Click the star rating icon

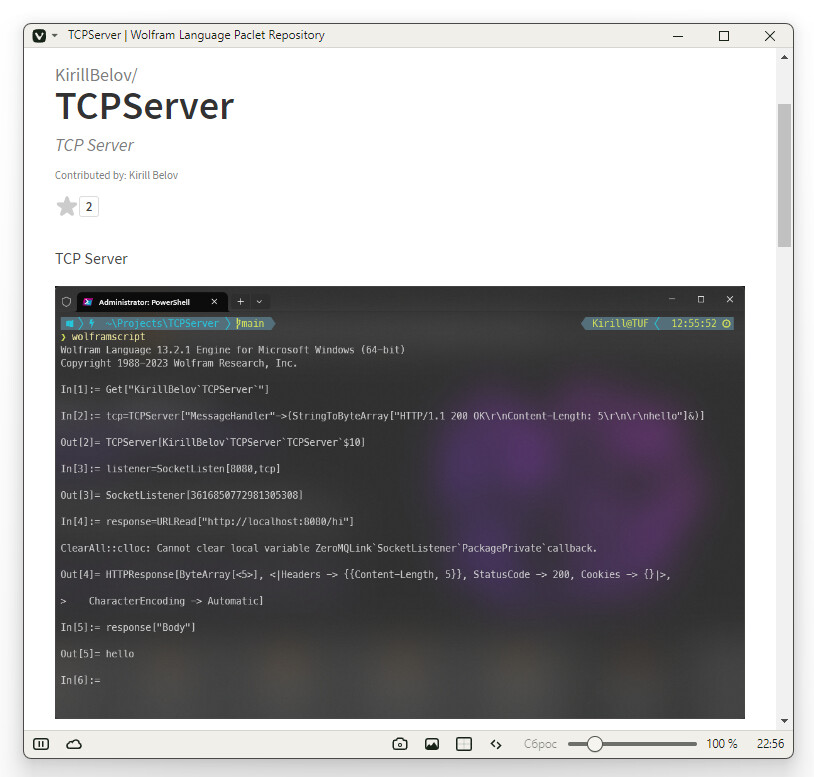coord(66,207)
